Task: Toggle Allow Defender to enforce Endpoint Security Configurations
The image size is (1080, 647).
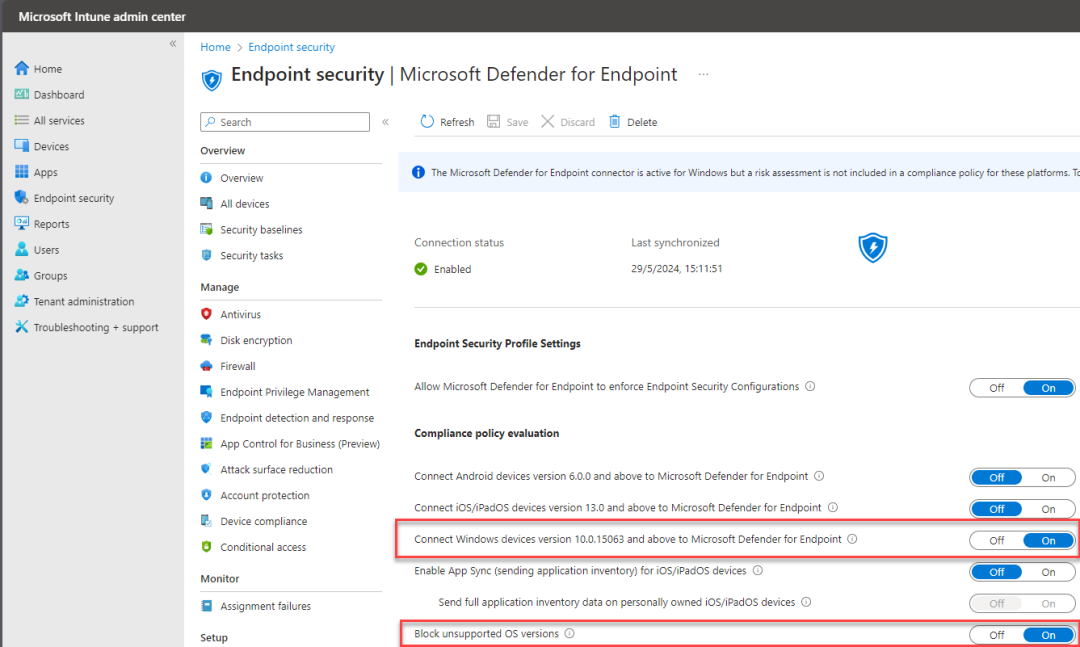Action: pyautogui.click(x=1022, y=388)
